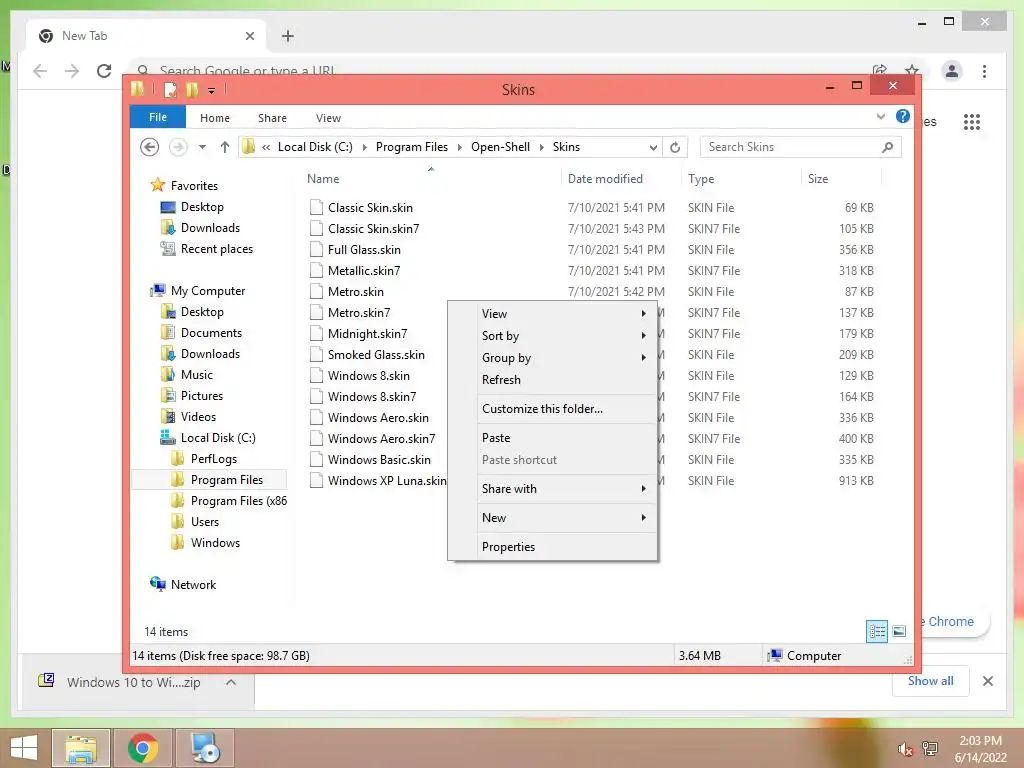The width and height of the screenshot is (1024, 768).
Task: Click the Search Skins input field
Action: coord(801,147)
